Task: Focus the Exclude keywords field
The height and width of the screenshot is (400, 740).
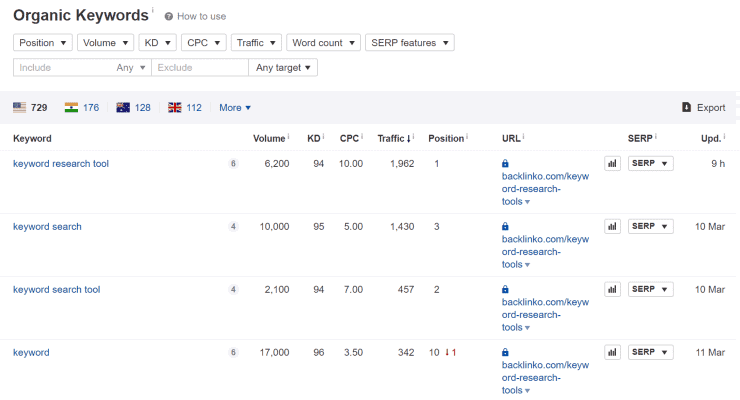Action: click(x=199, y=68)
